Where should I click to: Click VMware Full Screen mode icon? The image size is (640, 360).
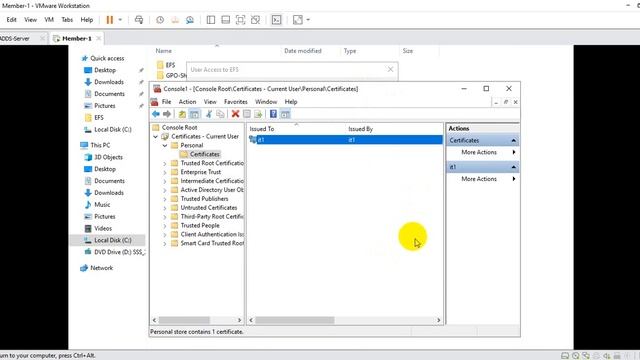coord(240,20)
